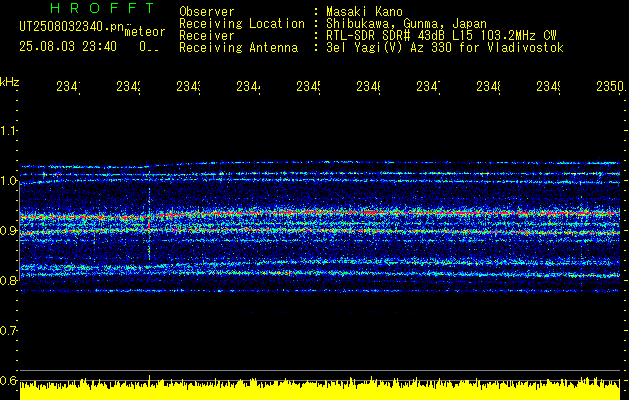
Task: Click the 1.1 kHz frequency axis label
Action: (9, 131)
